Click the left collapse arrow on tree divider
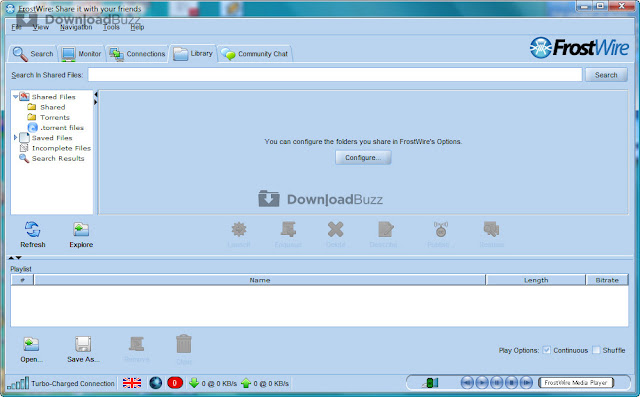This screenshot has width=640, height=397. (x=96, y=95)
